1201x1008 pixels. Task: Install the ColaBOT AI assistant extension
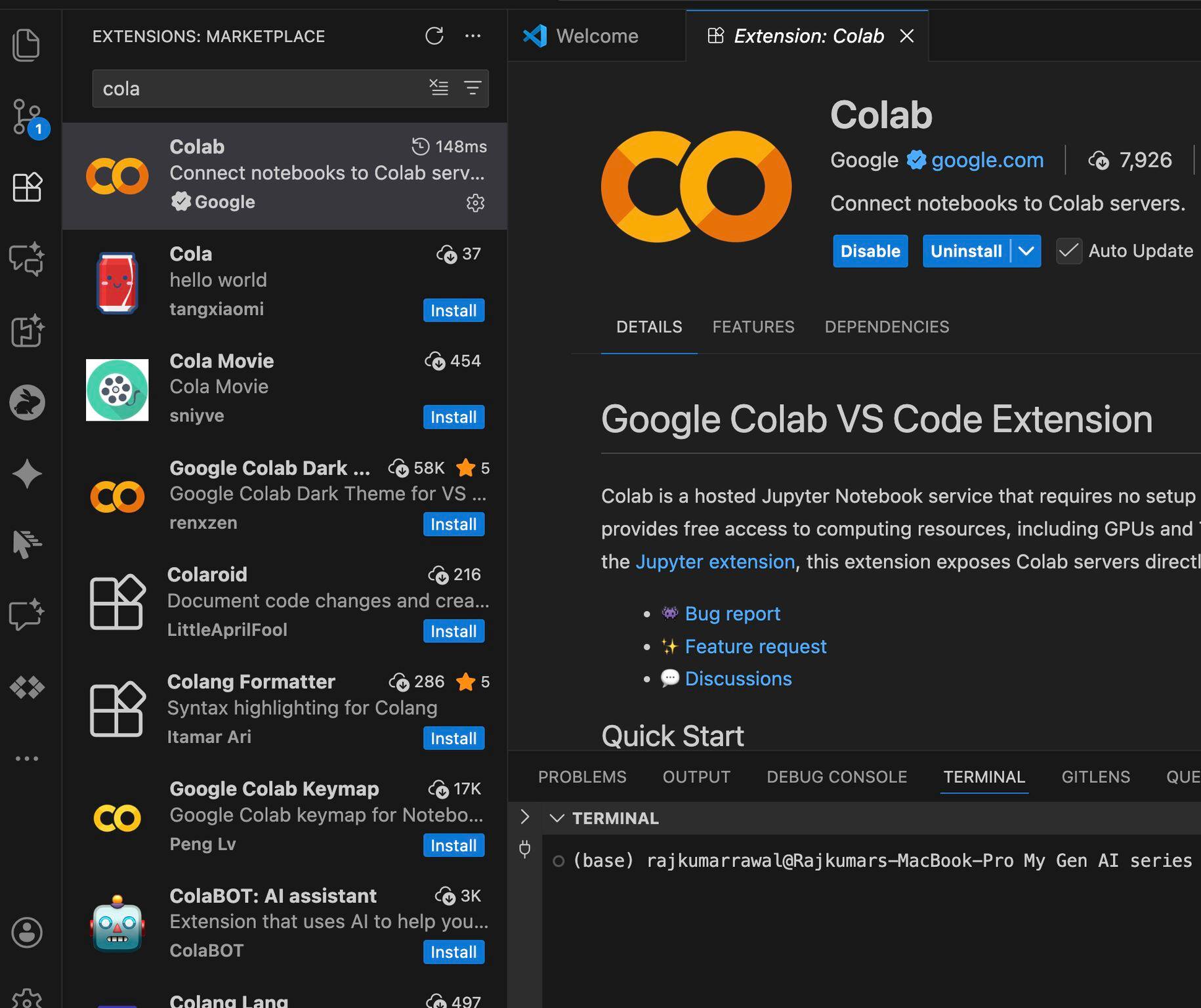[453, 952]
